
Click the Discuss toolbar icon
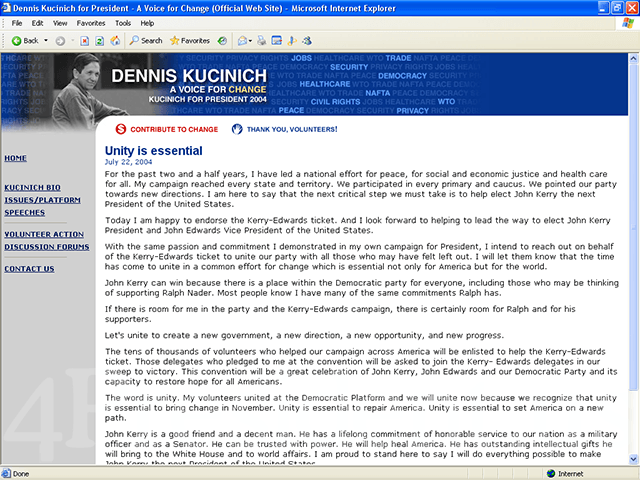(x=292, y=41)
